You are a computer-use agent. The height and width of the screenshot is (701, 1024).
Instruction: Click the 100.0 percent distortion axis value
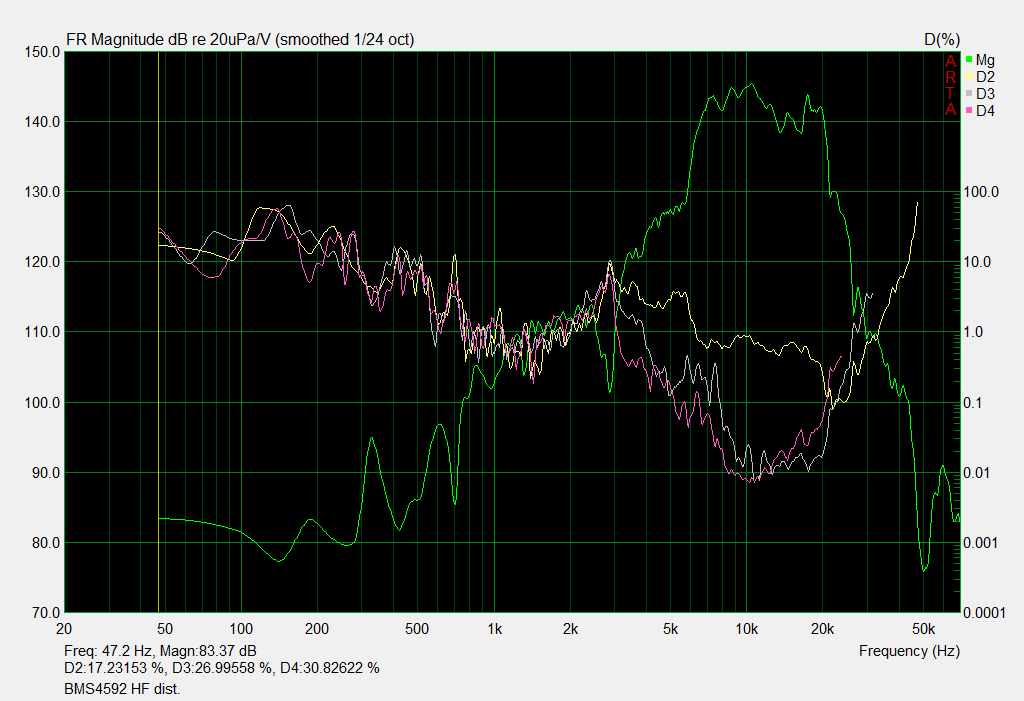point(981,192)
